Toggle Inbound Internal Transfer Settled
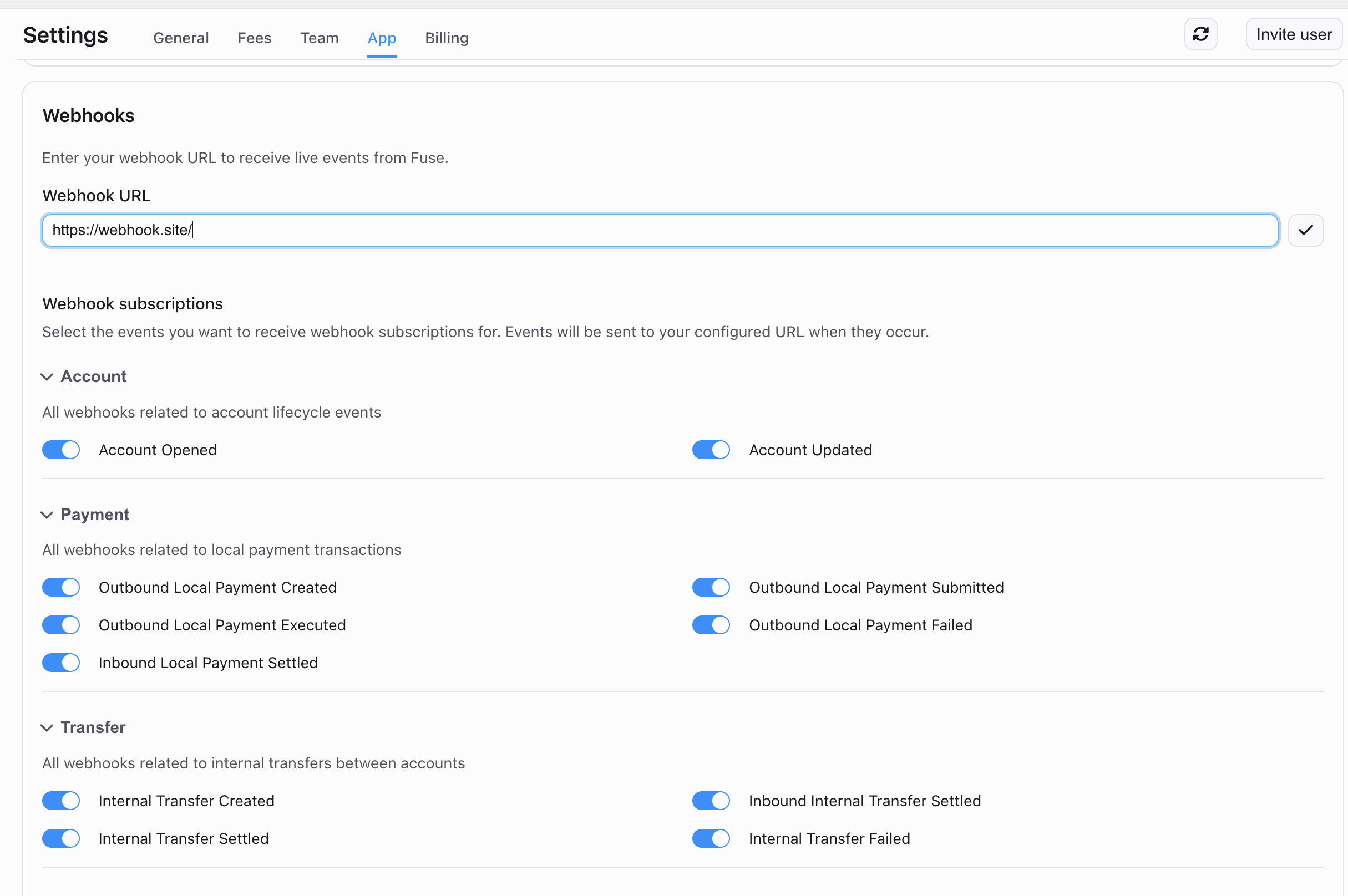Viewport: 1348px width, 896px height. 711,801
